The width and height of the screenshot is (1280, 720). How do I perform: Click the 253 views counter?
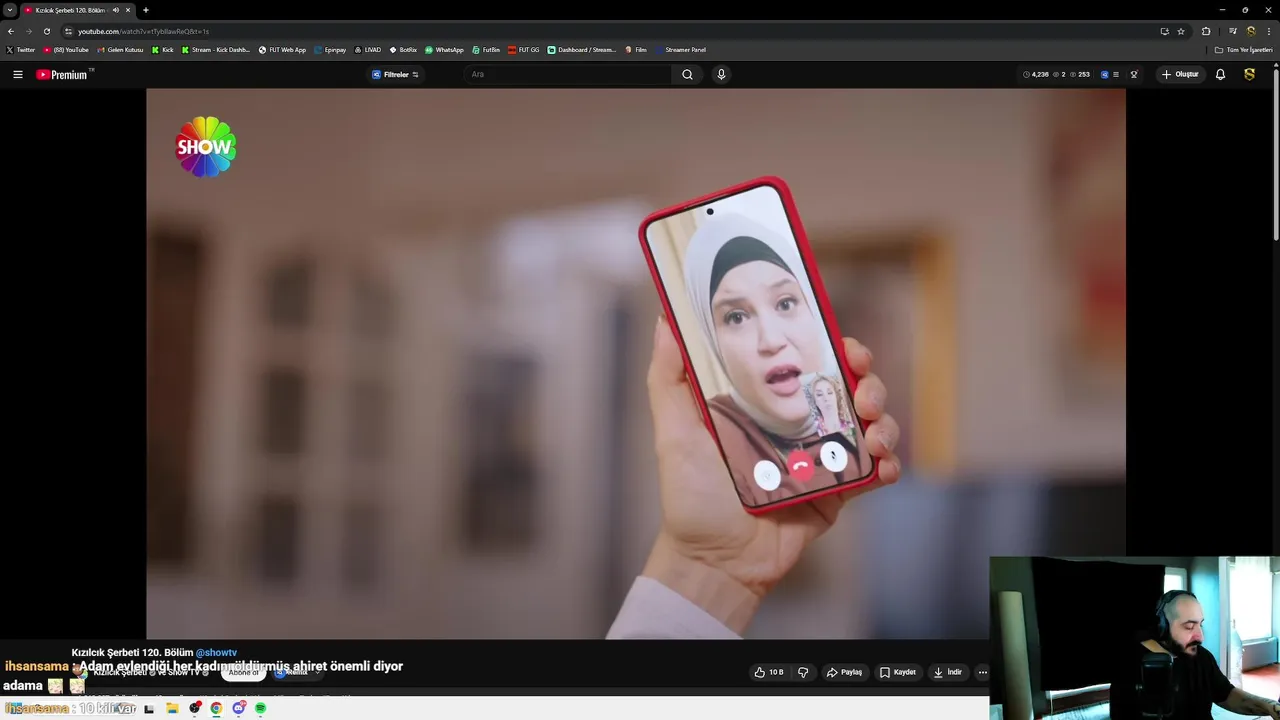(1080, 74)
